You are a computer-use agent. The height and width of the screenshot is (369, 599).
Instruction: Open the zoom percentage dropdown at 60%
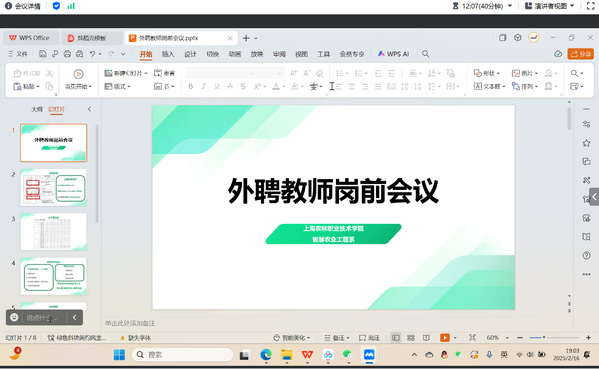pos(507,338)
